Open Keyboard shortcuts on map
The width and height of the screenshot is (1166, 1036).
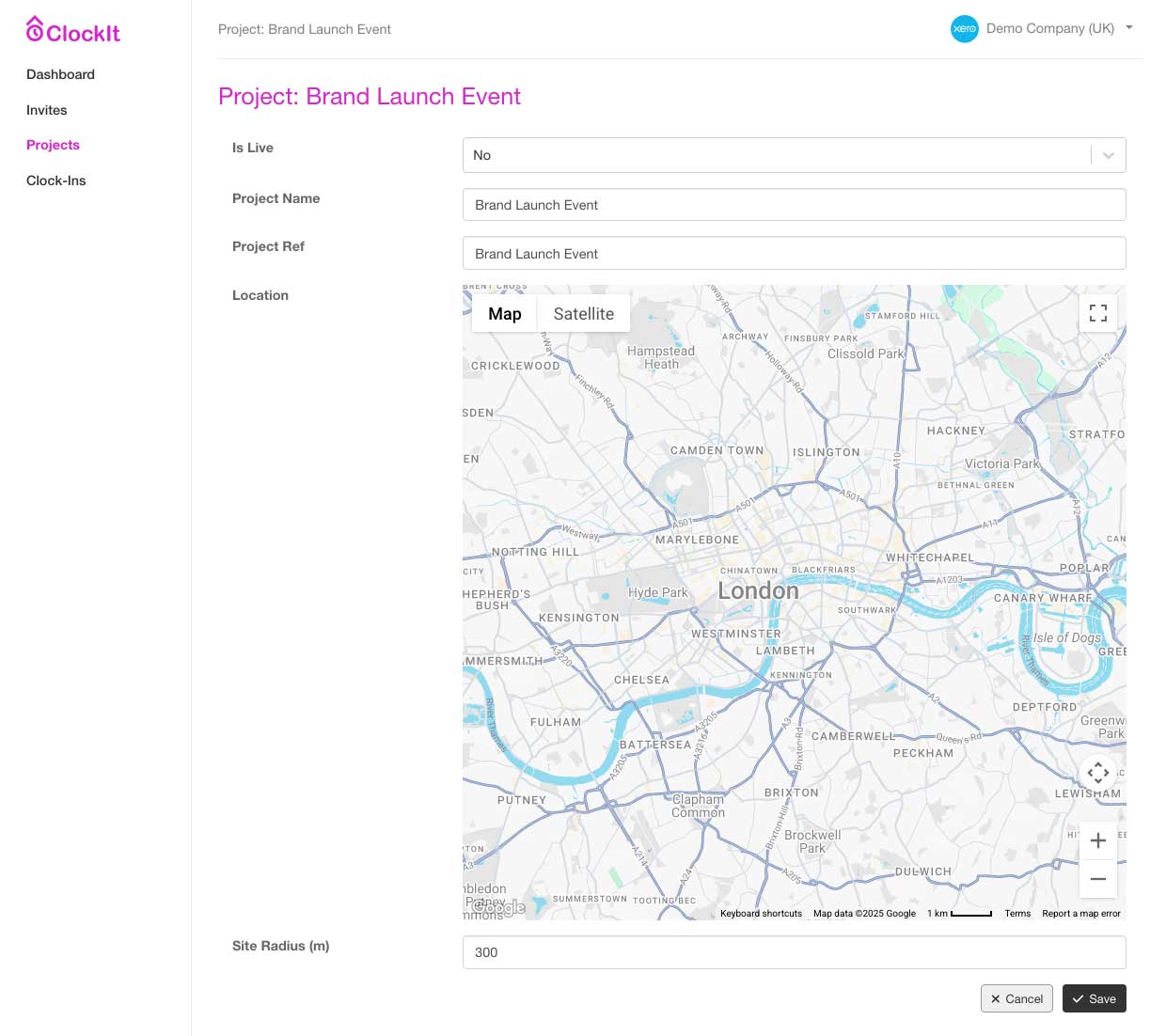pyautogui.click(x=761, y=914)
